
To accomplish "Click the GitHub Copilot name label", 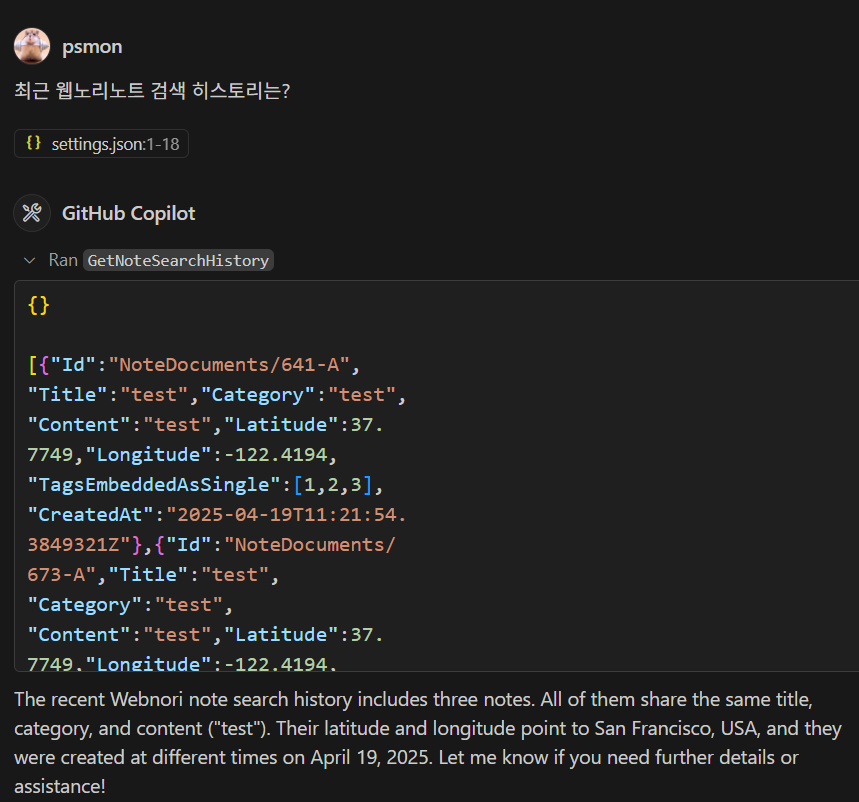I will (x=128, y=213).
